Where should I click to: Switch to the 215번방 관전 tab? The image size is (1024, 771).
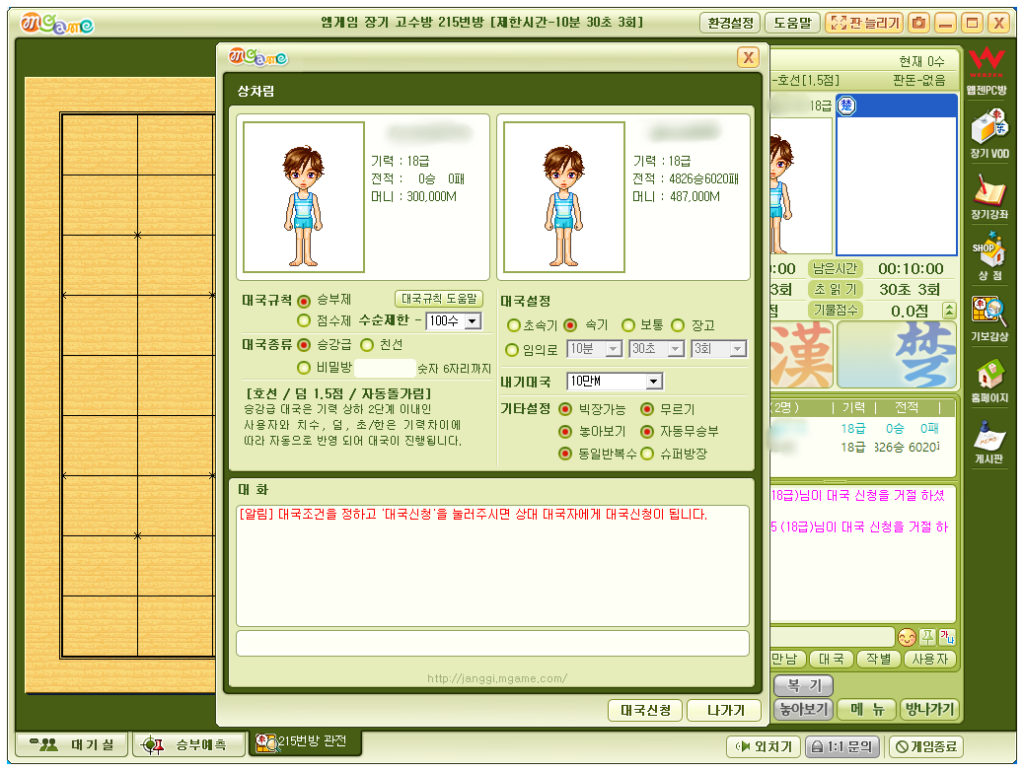tap(305, 742)
